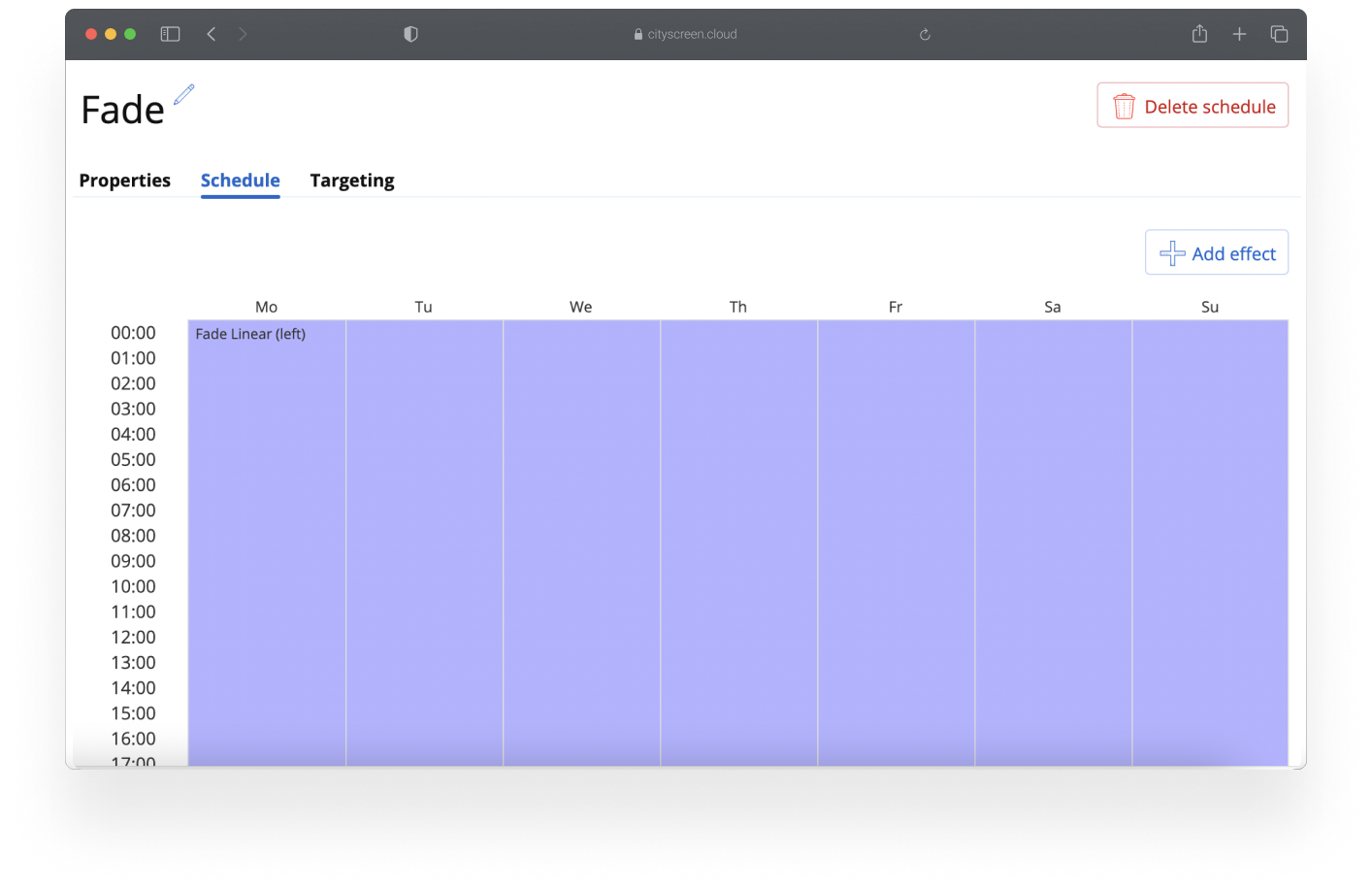Switch to the Properties tab
1372x891 pixels.
[124, 181]
